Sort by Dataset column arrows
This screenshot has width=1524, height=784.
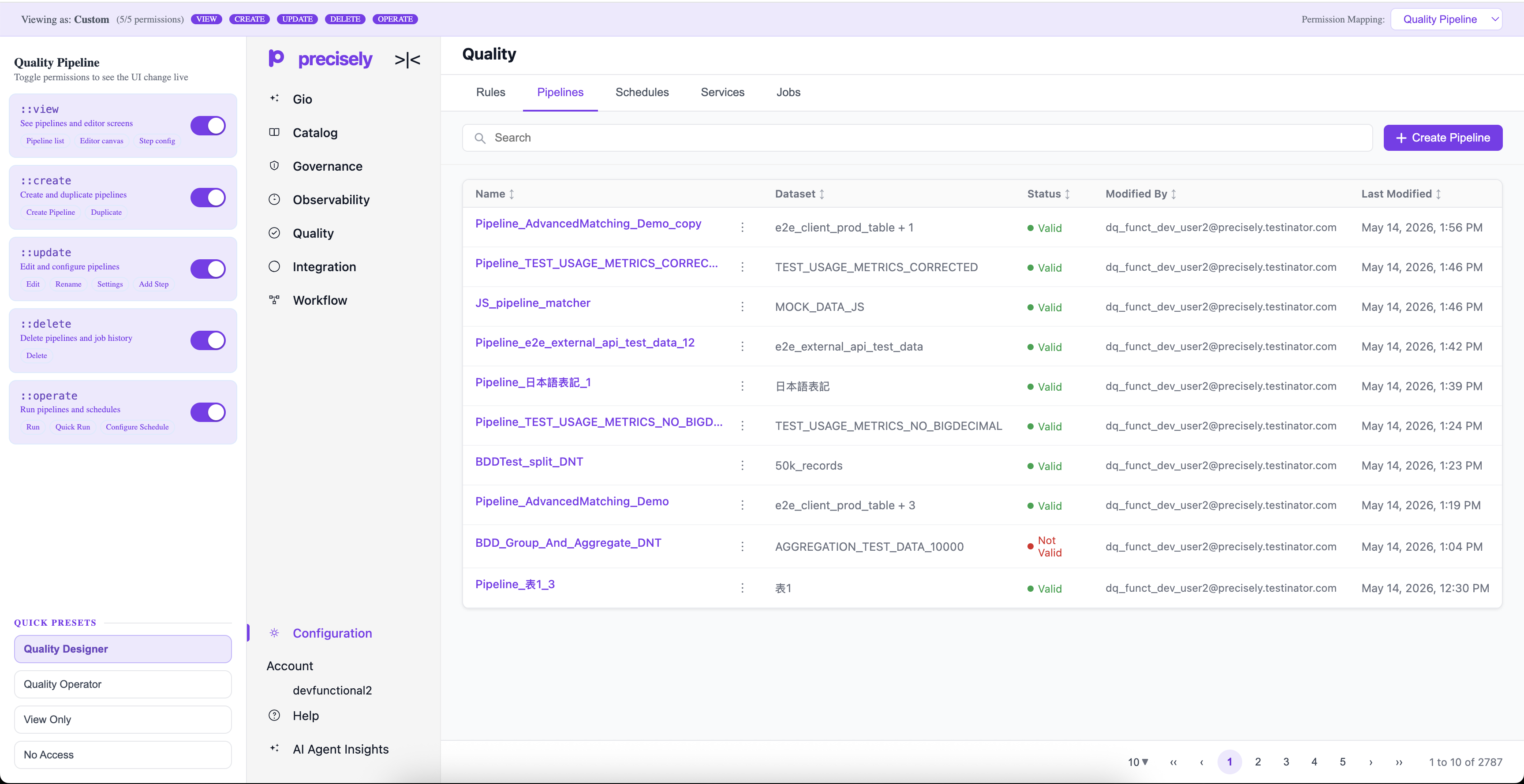[822, 194]
